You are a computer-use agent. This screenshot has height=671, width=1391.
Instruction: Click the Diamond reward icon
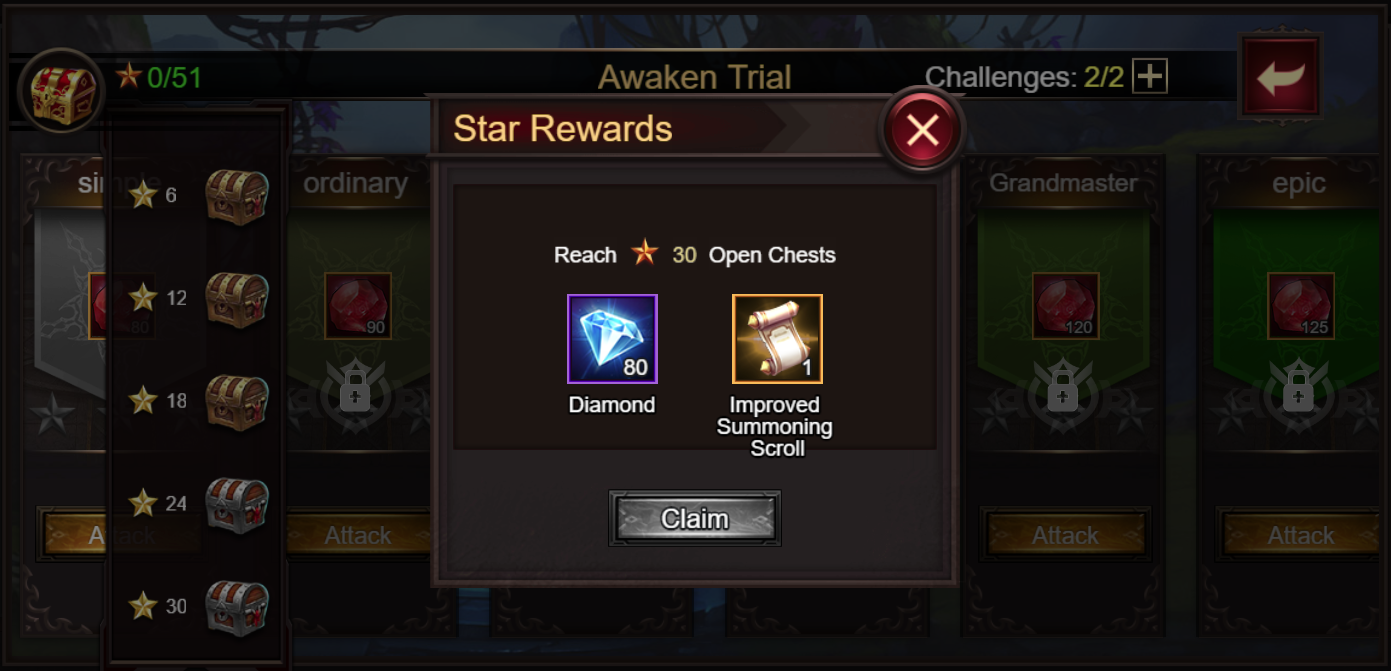[612, 339]
